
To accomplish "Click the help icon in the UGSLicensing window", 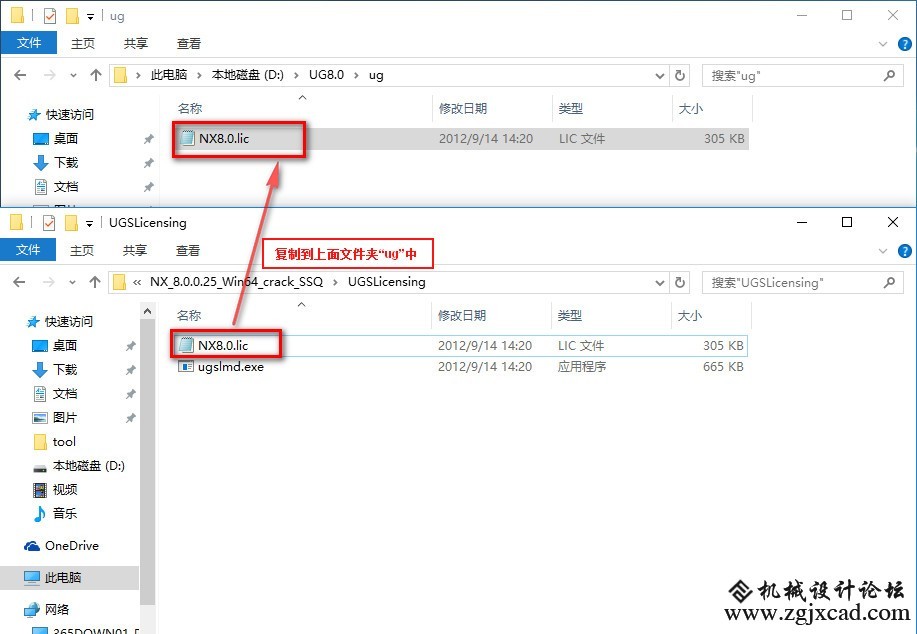I will [904, 251].
